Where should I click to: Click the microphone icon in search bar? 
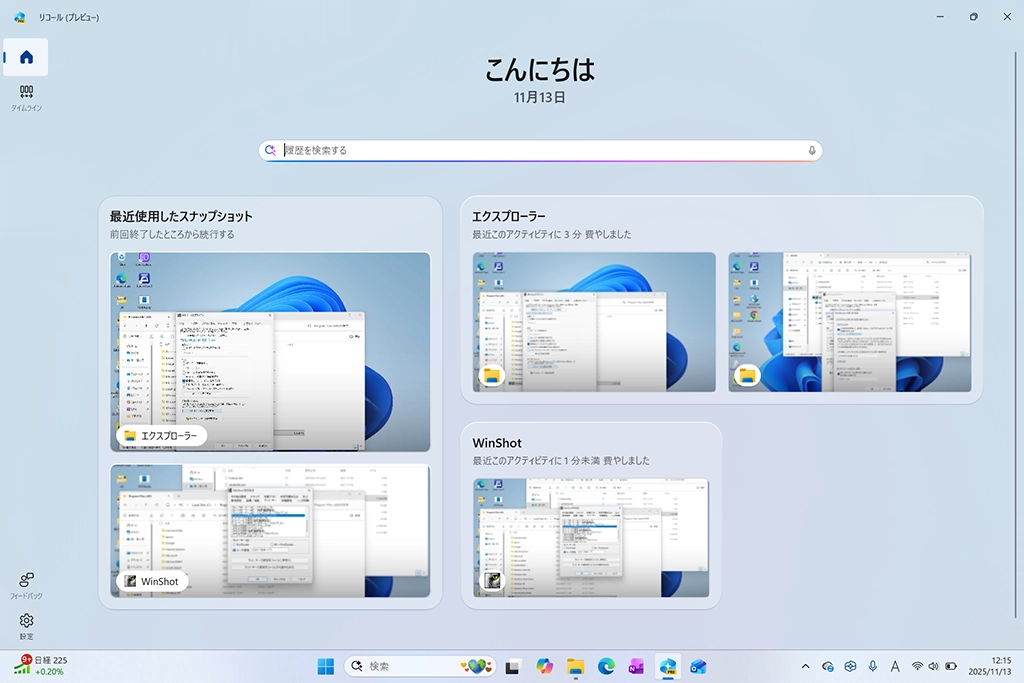pos(812,151)
